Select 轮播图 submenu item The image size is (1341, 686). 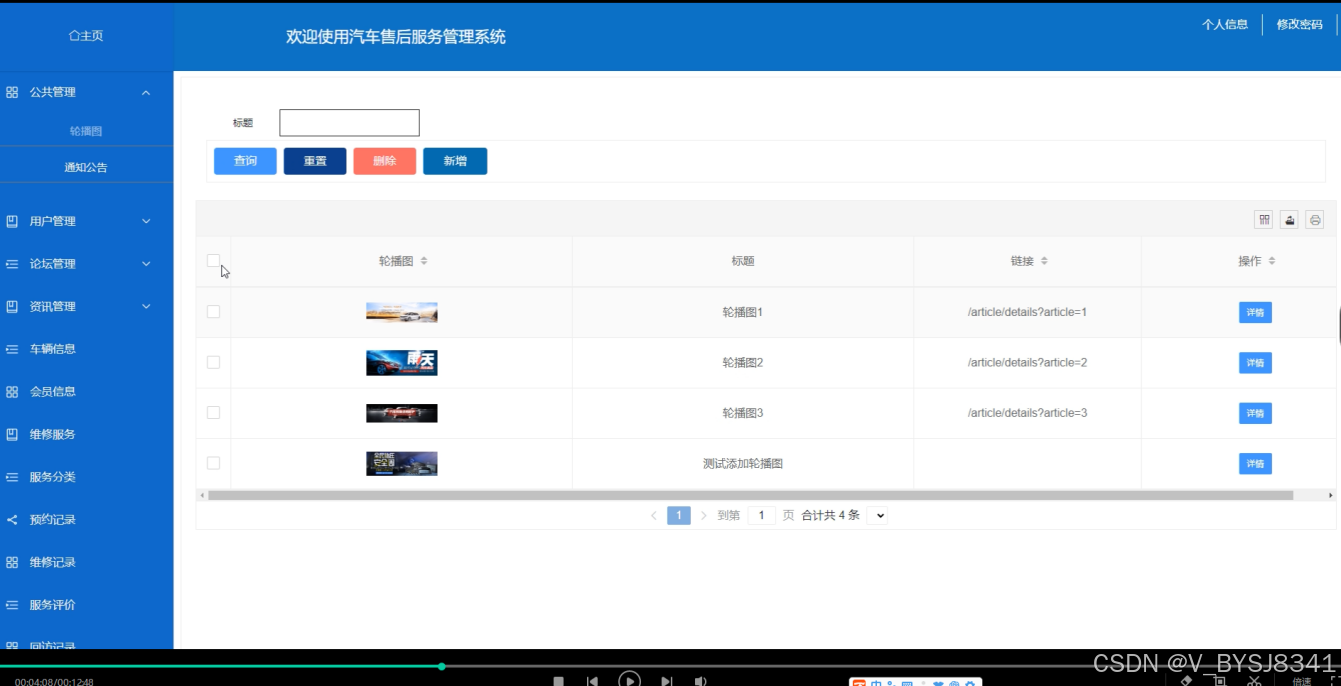(86, 131)
